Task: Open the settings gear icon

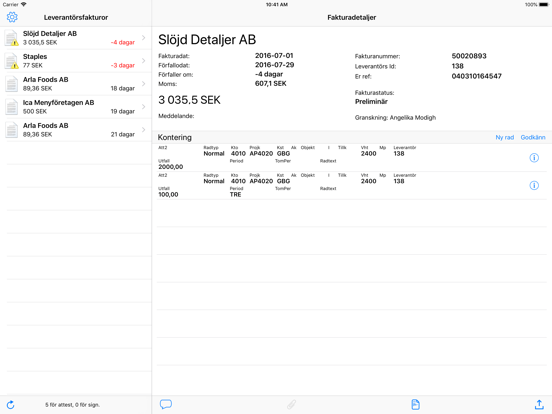Action: 12,17
